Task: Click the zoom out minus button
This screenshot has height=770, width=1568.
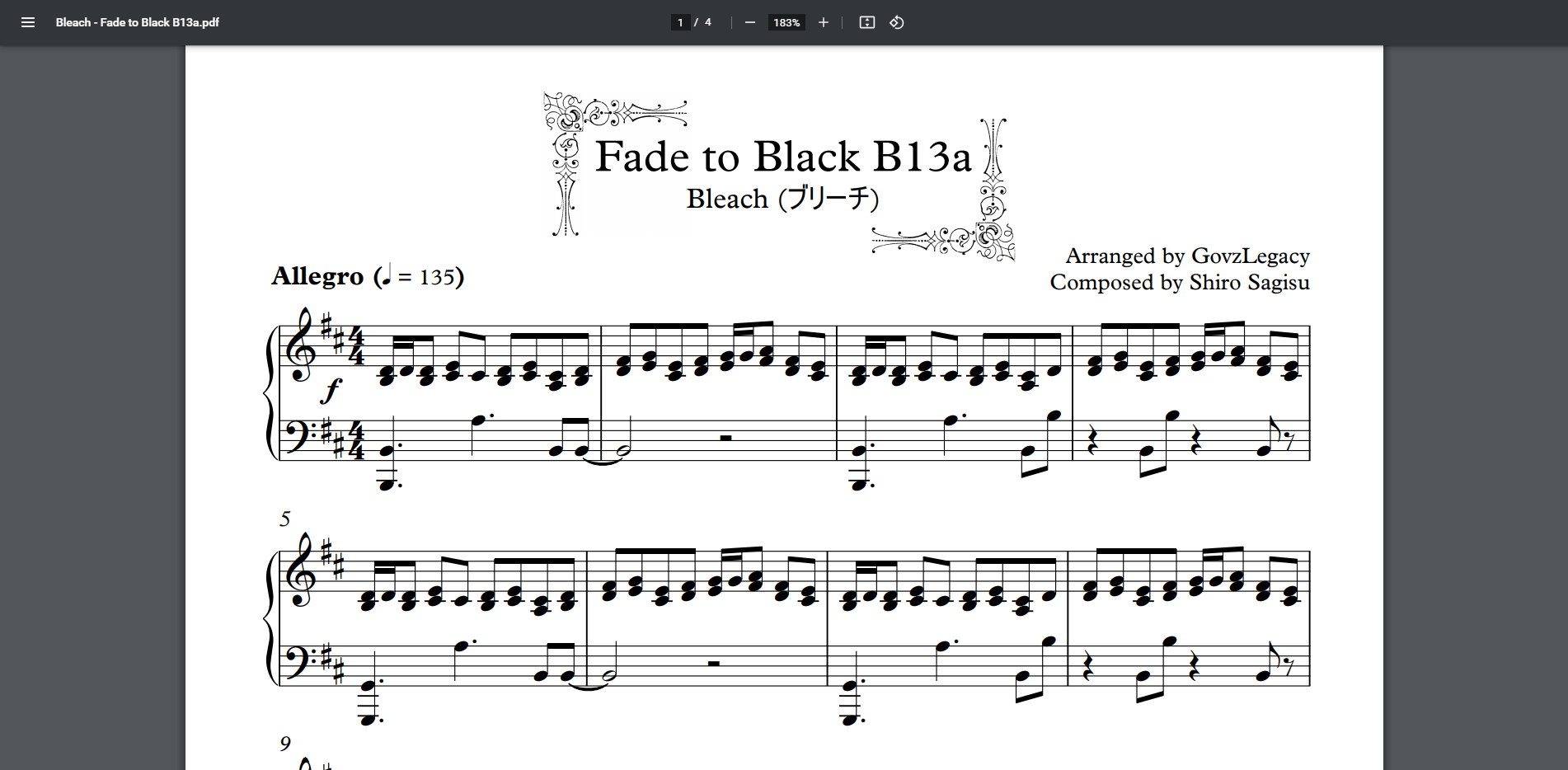Action: pos(749,22)
